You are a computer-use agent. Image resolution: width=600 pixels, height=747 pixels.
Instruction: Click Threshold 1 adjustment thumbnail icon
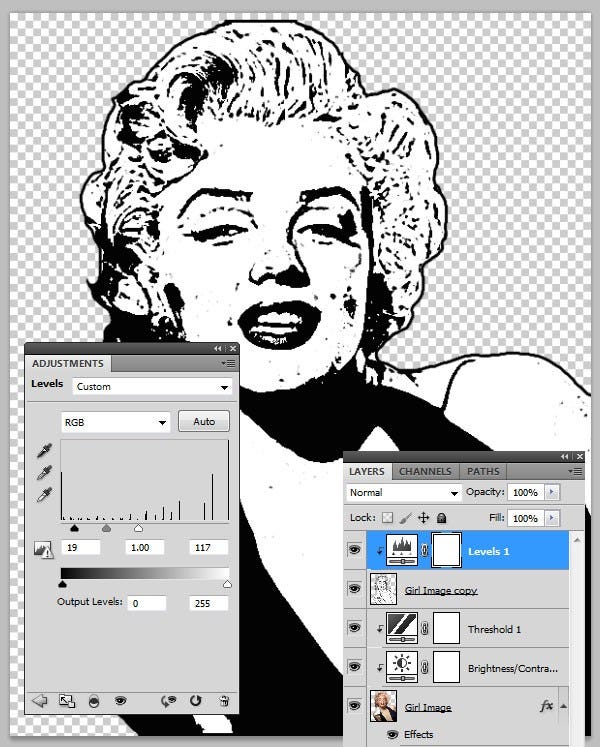402,628
